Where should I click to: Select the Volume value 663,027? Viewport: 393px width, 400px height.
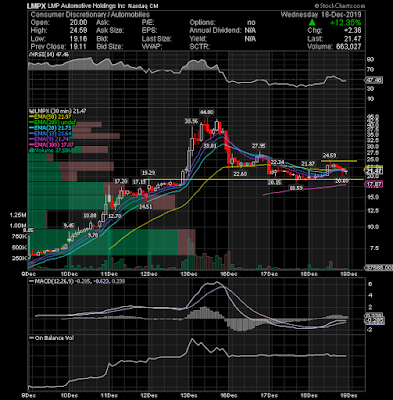(x=348, y=47)
